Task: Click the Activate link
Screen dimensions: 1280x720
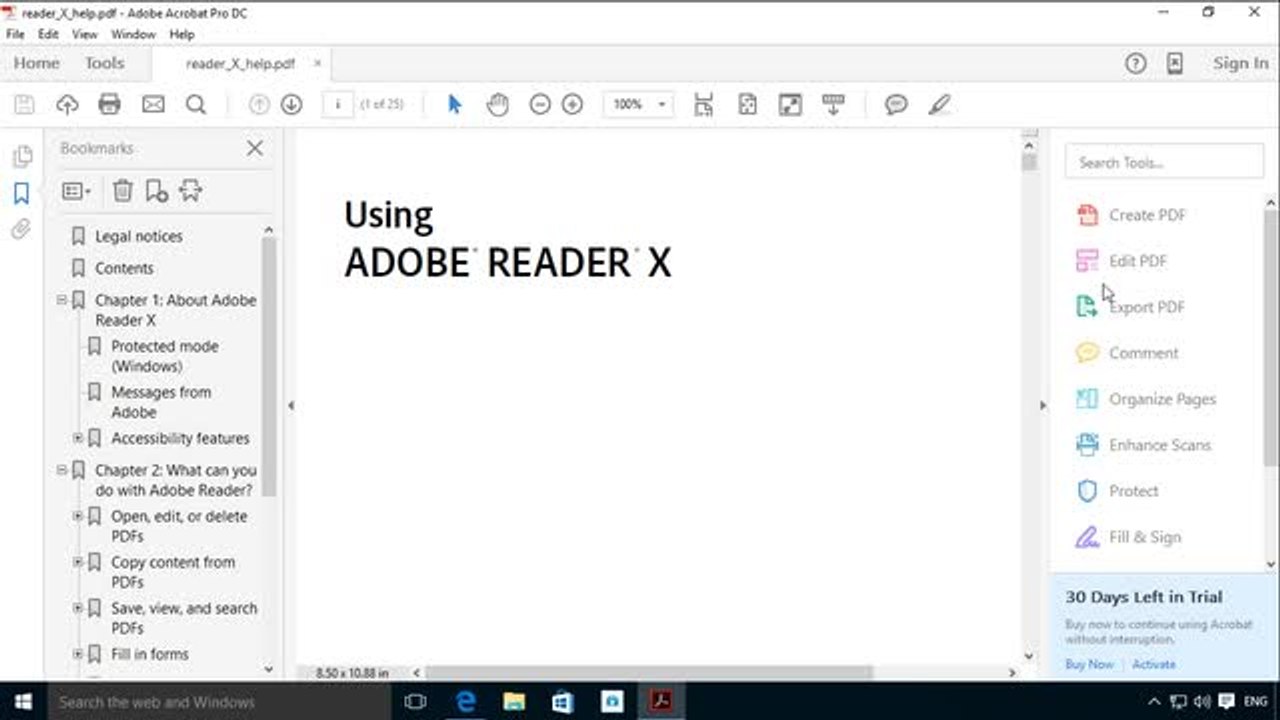Action: pyautogui.click(x=1154, y=664)
